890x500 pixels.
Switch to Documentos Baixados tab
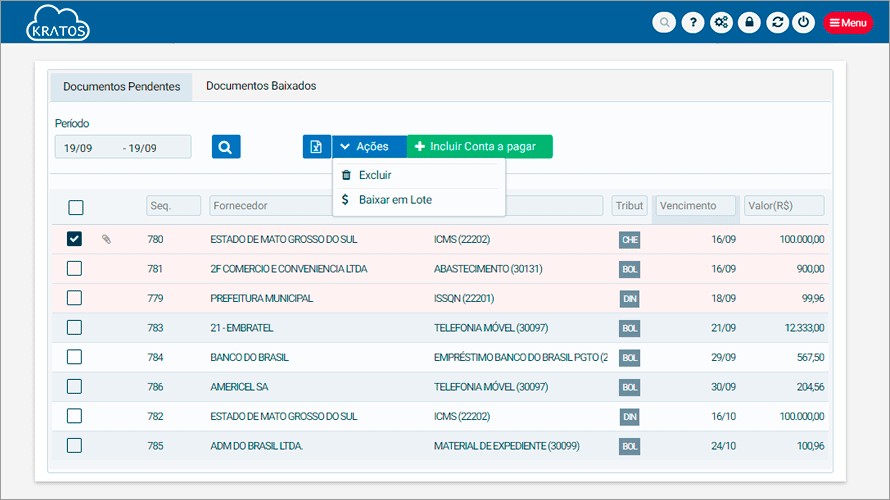(x=261, y=86)
